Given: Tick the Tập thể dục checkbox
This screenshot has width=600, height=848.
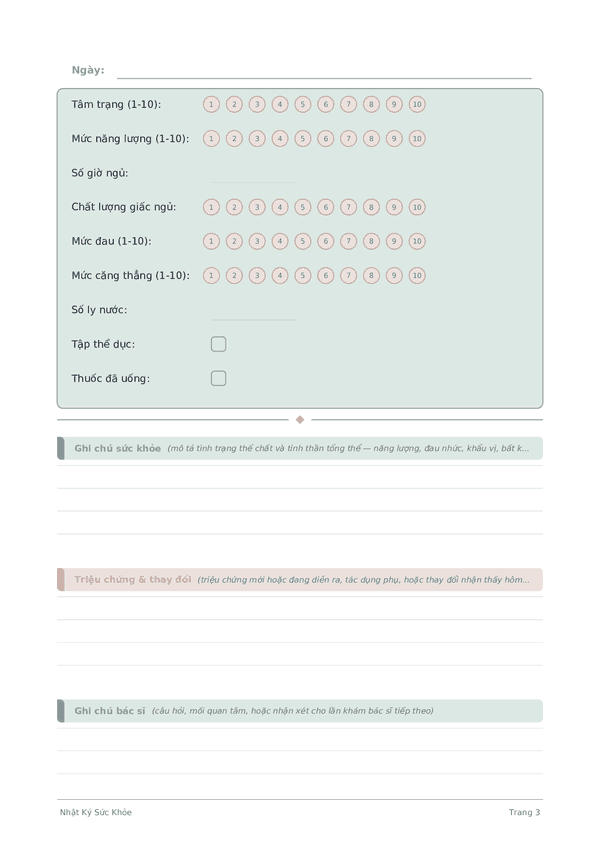Looking at the screenshot, I should point(219,344).
